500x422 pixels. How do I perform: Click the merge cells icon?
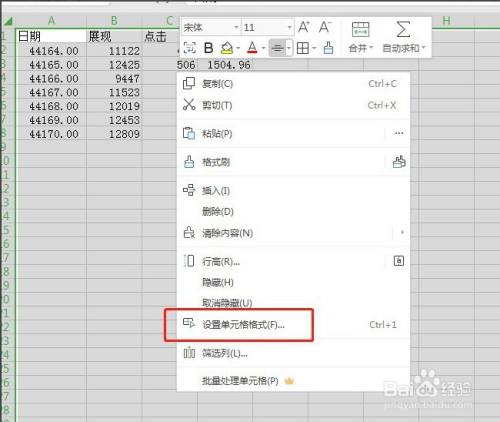pos(360,30)
